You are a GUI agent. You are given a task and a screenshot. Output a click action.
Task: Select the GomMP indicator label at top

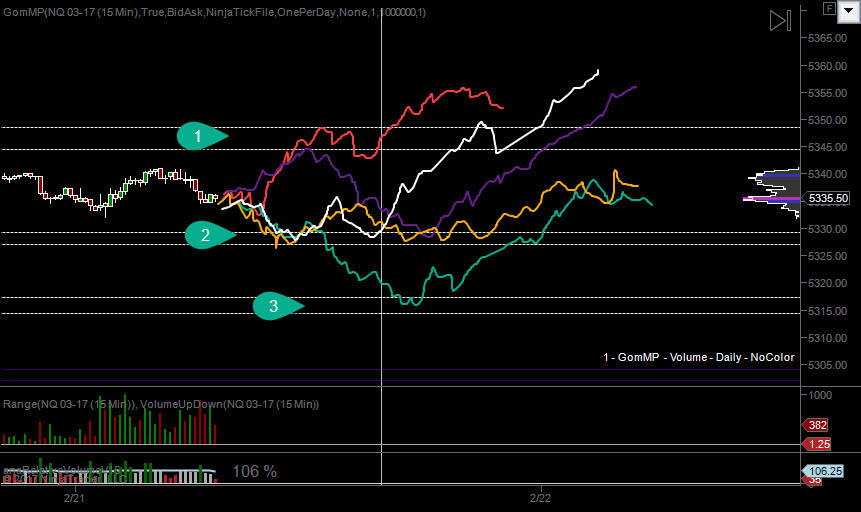214,12
